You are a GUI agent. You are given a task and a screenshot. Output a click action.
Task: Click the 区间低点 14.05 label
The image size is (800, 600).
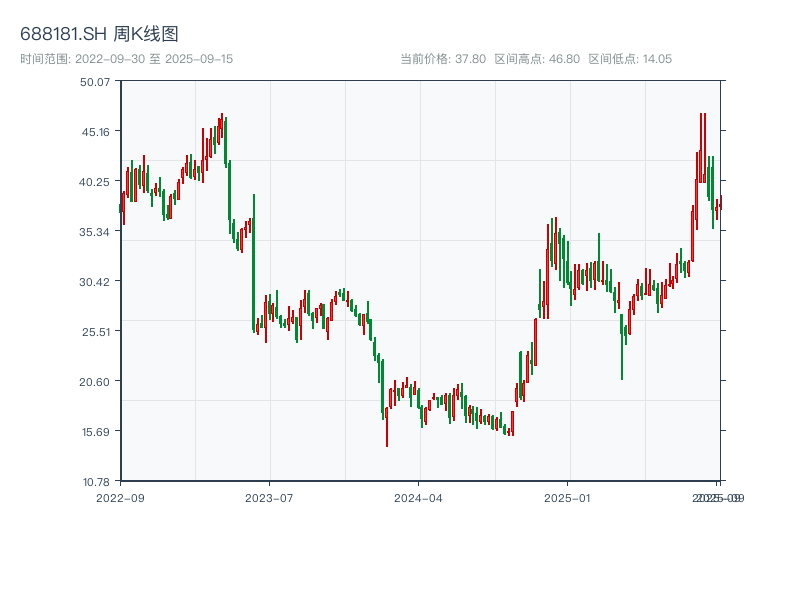coord(630,59)
